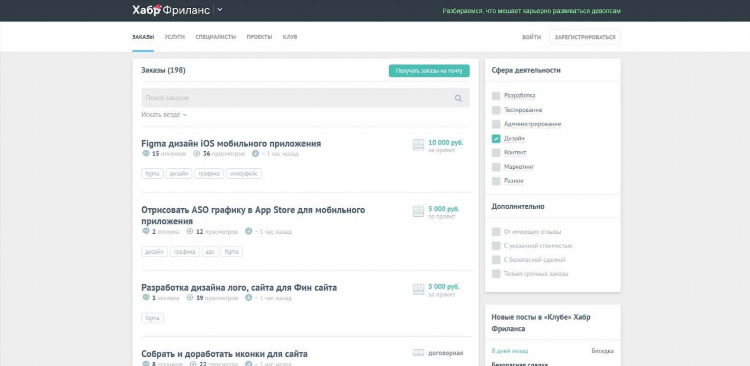The height and width of the screenshot is (366, 750).
Task: Tick the Контент checkbox
Action: coord(496,153)
